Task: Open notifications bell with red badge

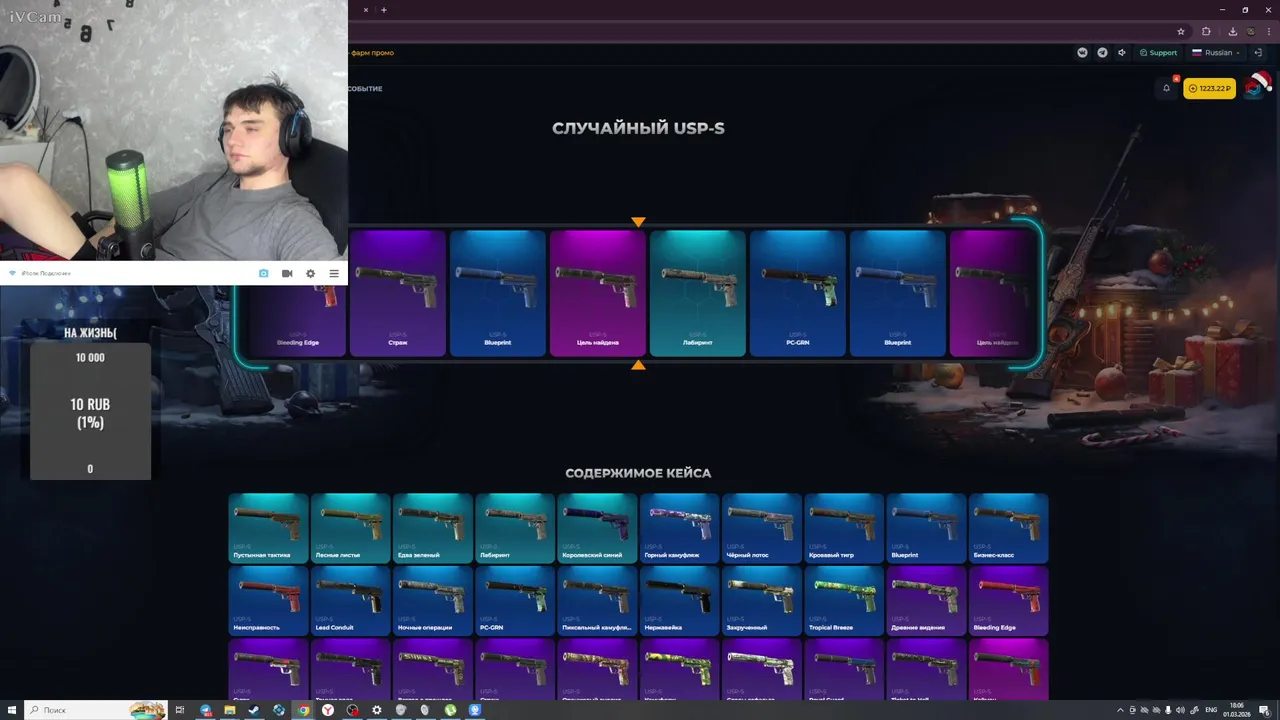Action: click(1166, 88)
